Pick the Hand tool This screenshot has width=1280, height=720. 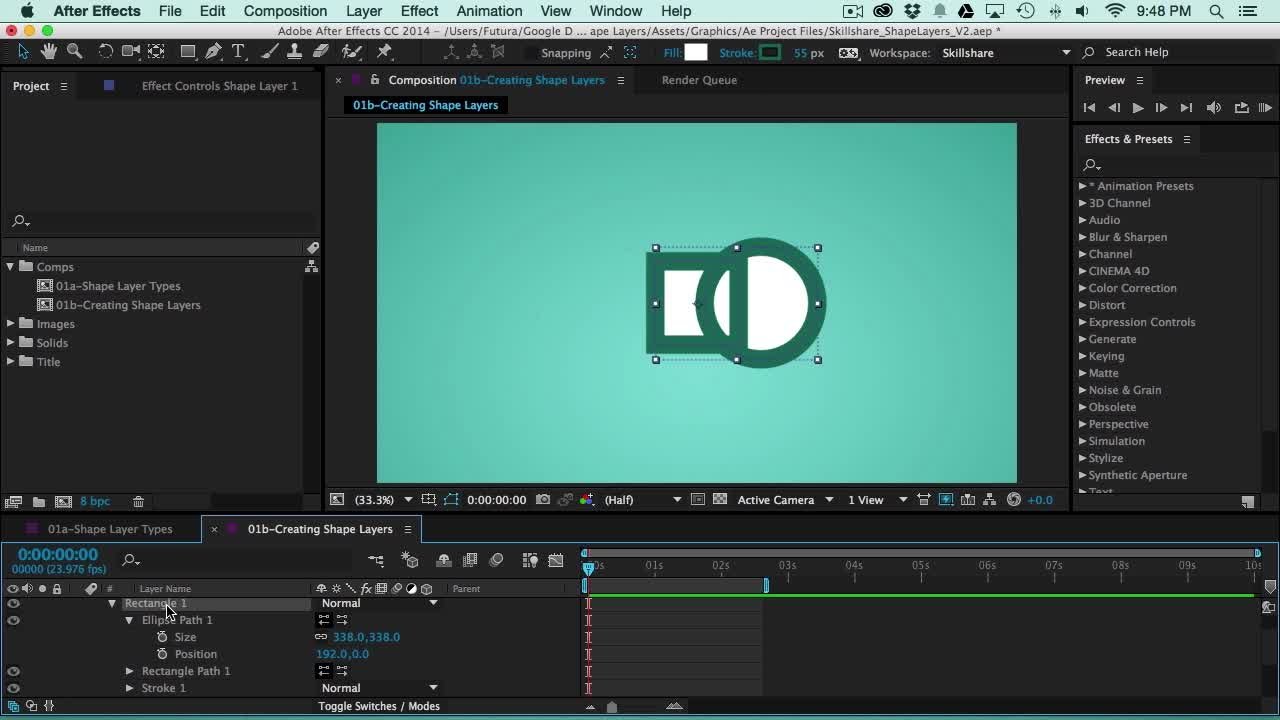[50, 52]
